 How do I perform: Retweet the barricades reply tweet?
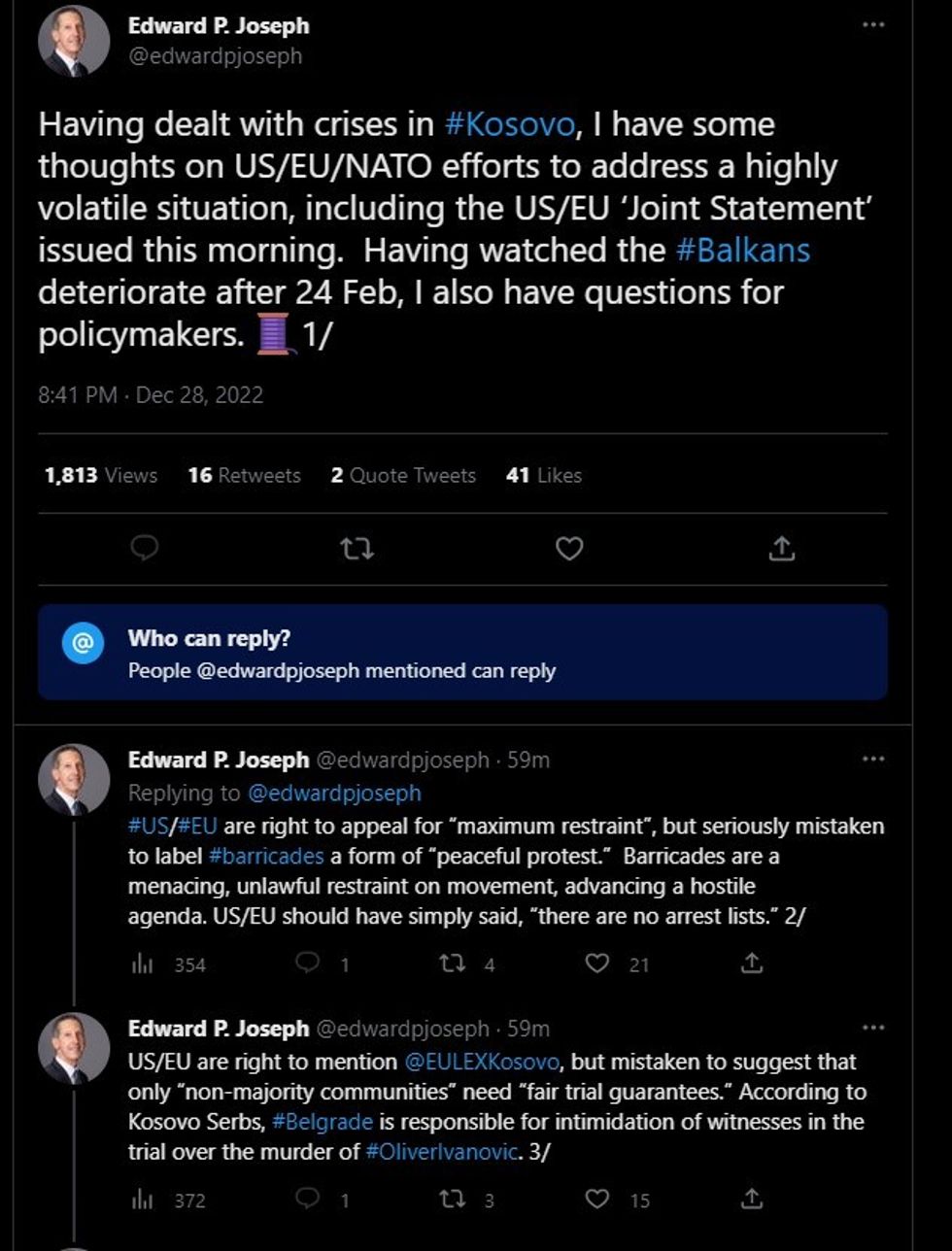pyautogui.click(x=452, y=964)
